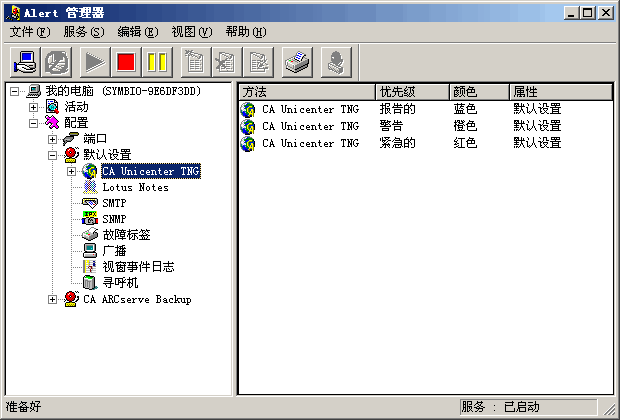Screen dimensions: 620x420
Task: Click the 寻呼机 pager icon
Action: (x=90, y=282)
